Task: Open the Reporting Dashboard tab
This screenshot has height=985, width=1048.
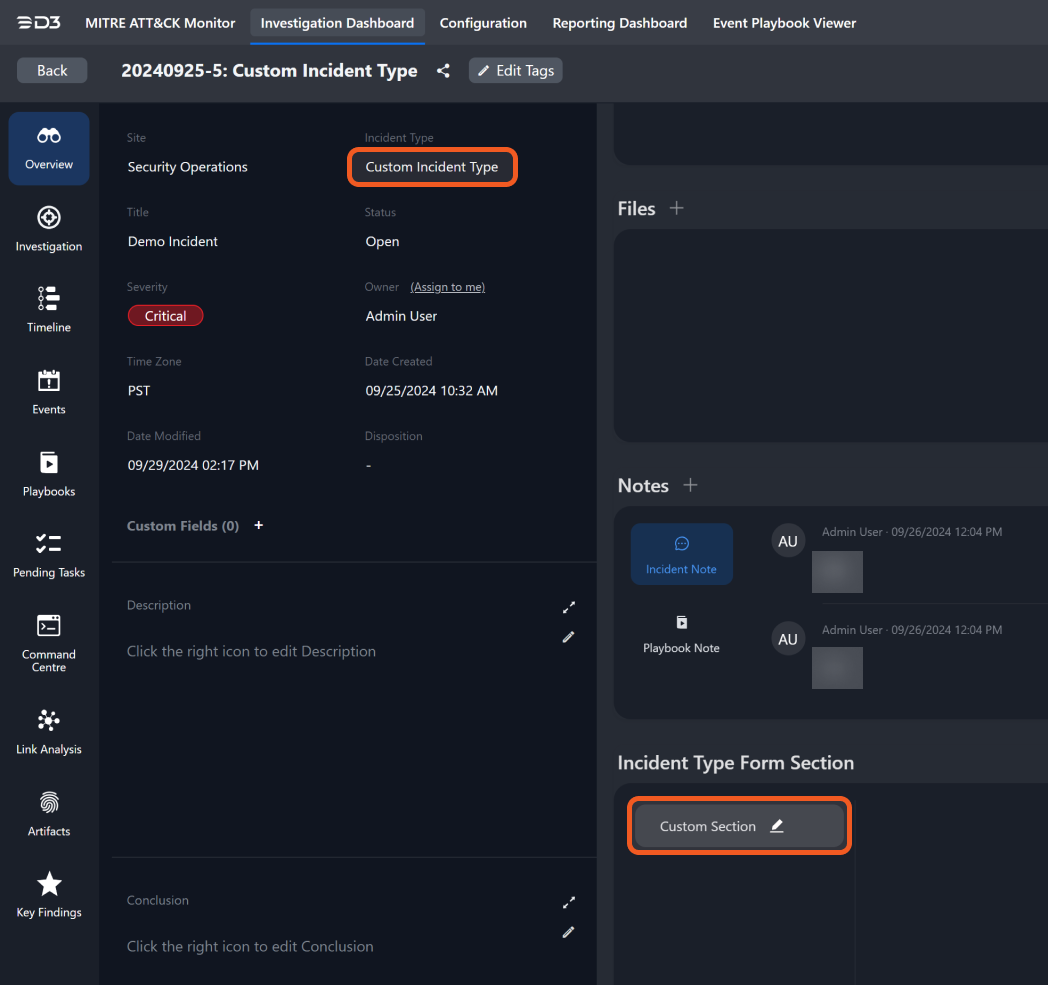Action: pyautogui.click(x=620, y=23)
